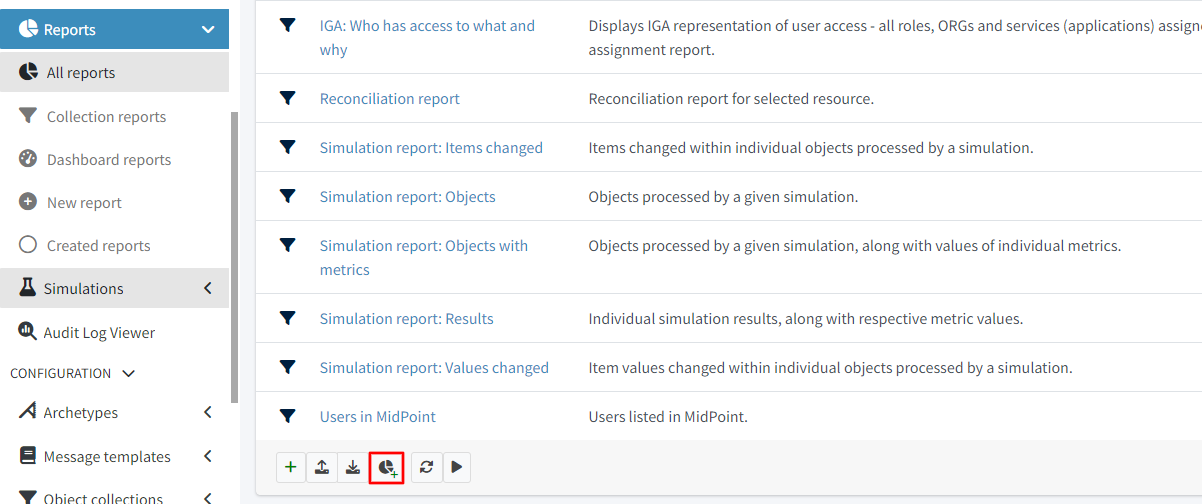Click the green plus new object button
Screen dimensions: 1202x504
pyautogui.click(x=290, y=467)
